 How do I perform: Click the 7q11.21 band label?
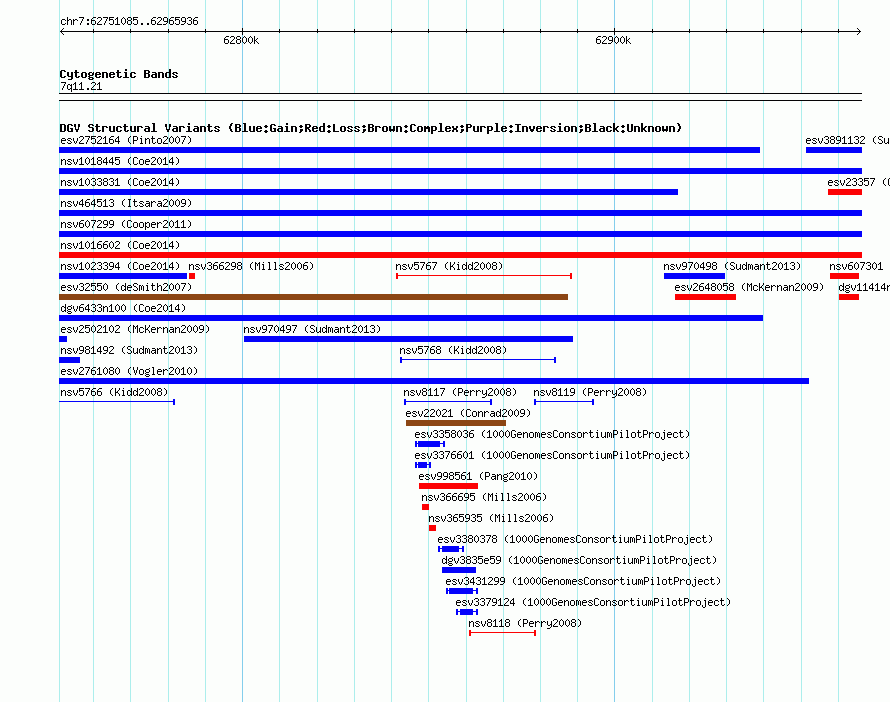coord(81,86)
